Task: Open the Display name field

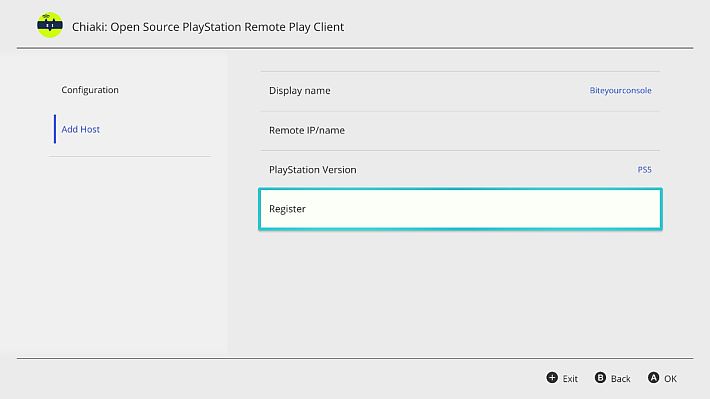Action: coord(460,91)
